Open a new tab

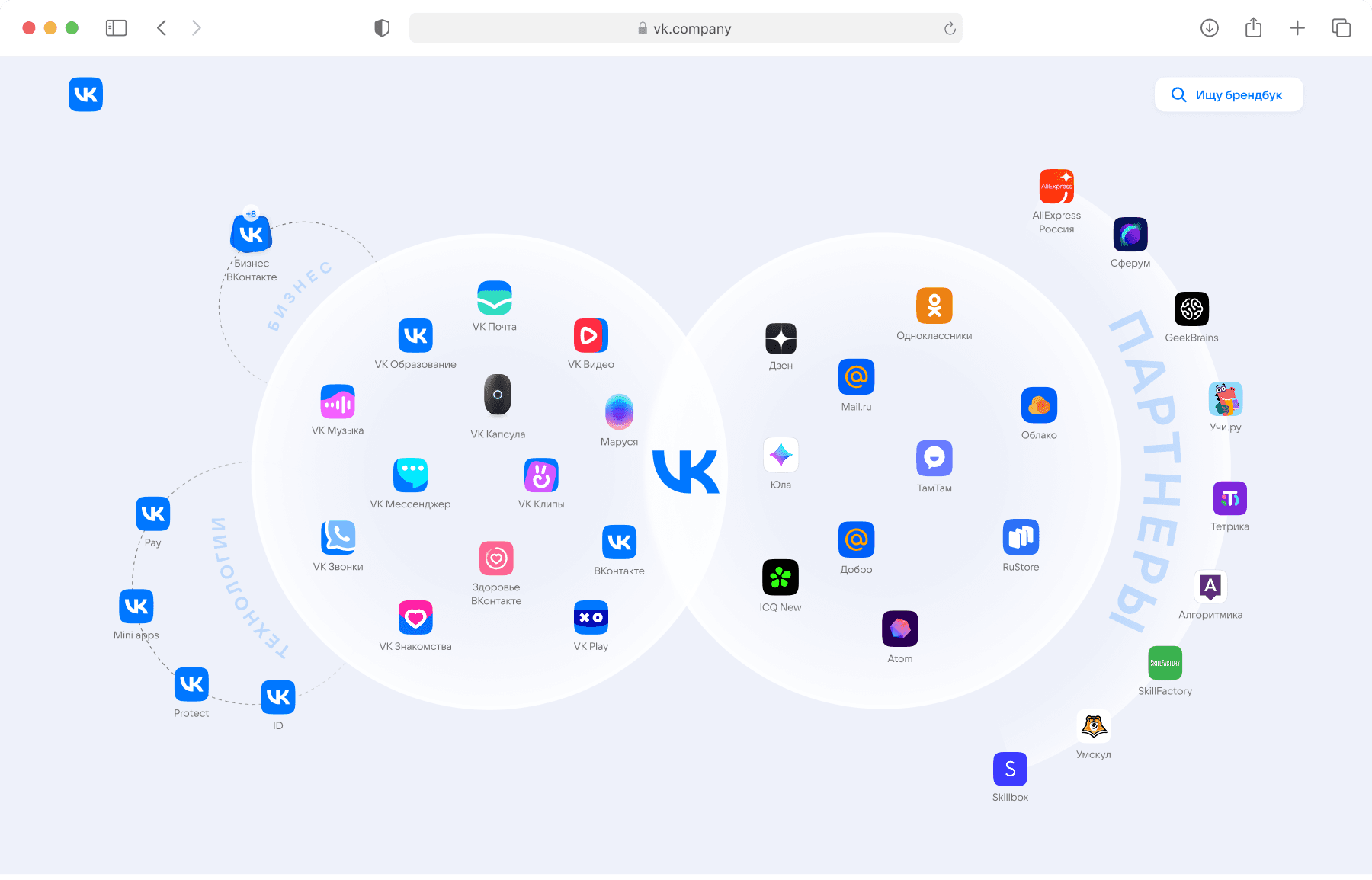[x=1297, y=28]
